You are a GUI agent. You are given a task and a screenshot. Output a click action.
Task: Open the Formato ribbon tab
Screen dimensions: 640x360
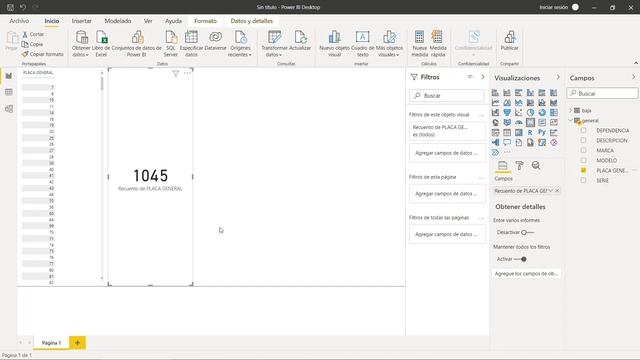[205, 21]
